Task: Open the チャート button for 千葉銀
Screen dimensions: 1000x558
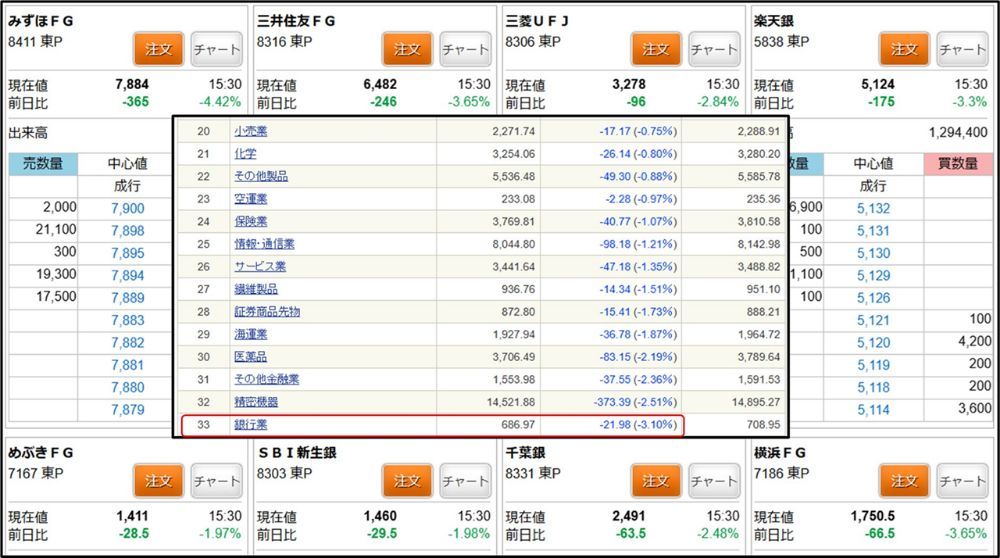Action: 714,481
